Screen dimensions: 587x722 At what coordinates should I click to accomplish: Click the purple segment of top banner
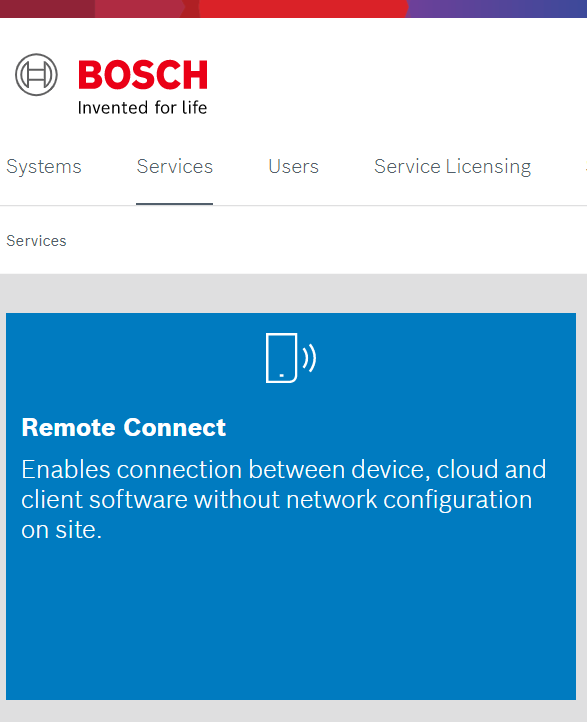(497, 8)
